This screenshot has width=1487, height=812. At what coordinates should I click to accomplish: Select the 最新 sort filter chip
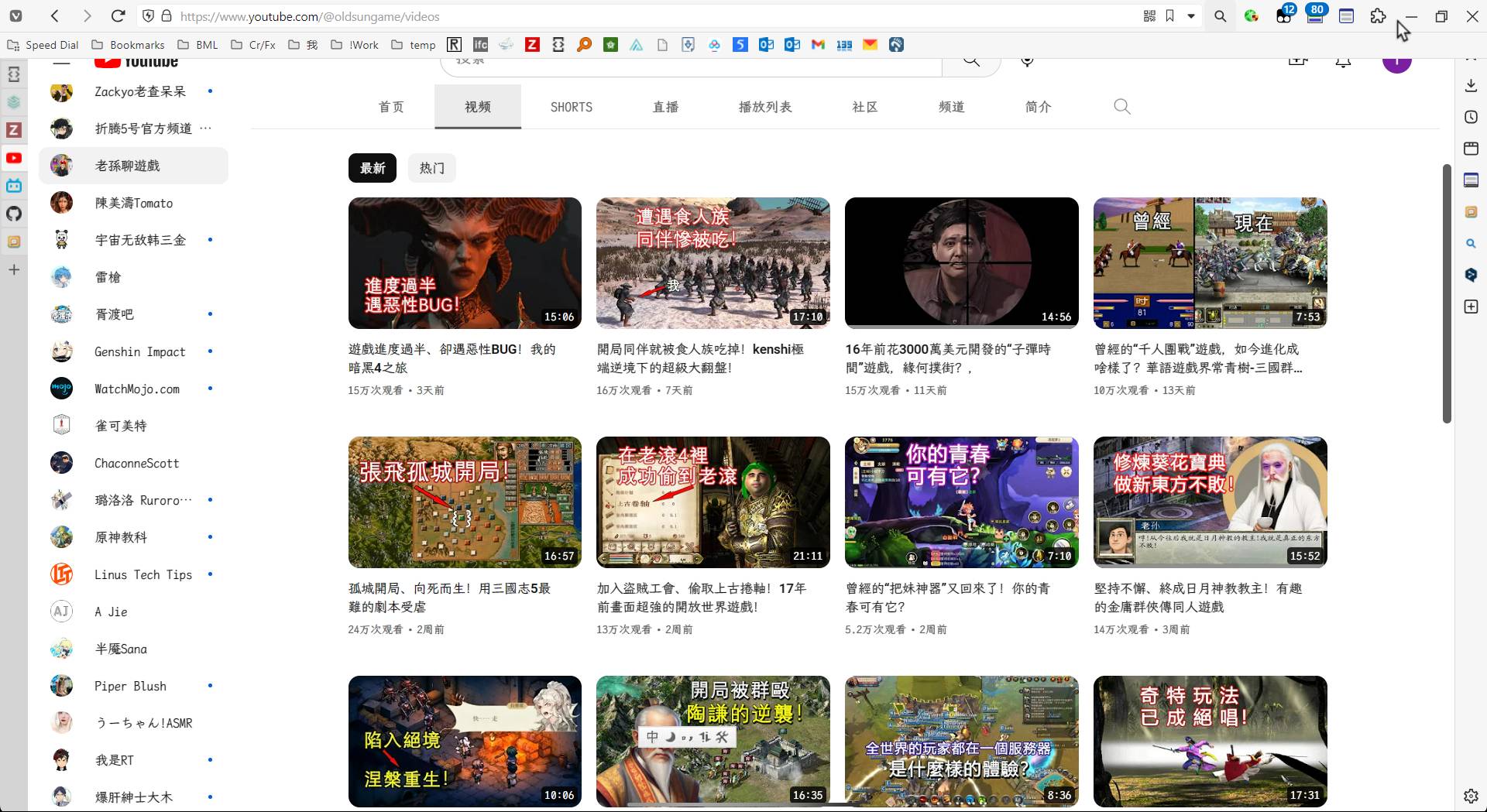click(x=372, y=168)
